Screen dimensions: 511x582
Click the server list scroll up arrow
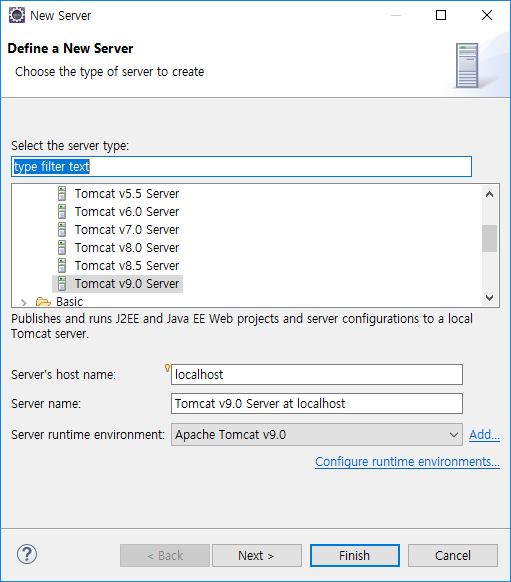489,194
